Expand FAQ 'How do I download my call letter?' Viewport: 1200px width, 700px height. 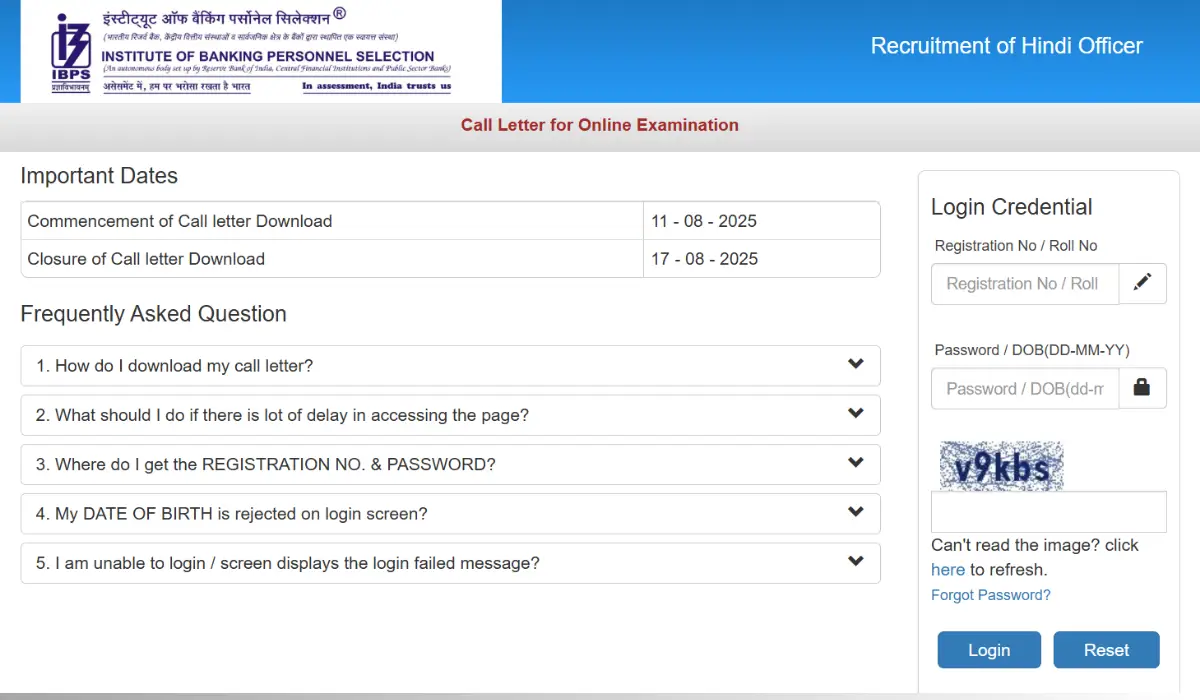coord(450,366)
